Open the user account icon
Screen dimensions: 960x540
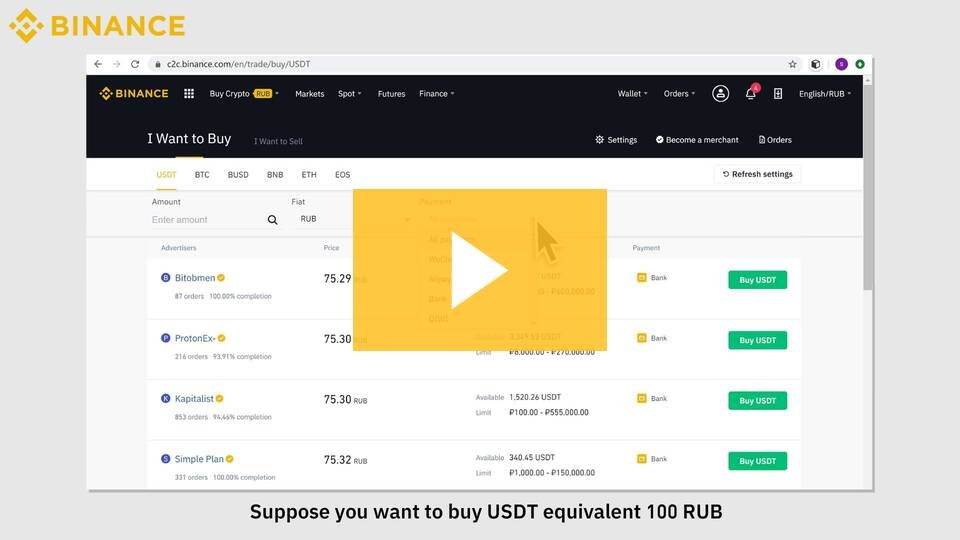tap(720, 94)
